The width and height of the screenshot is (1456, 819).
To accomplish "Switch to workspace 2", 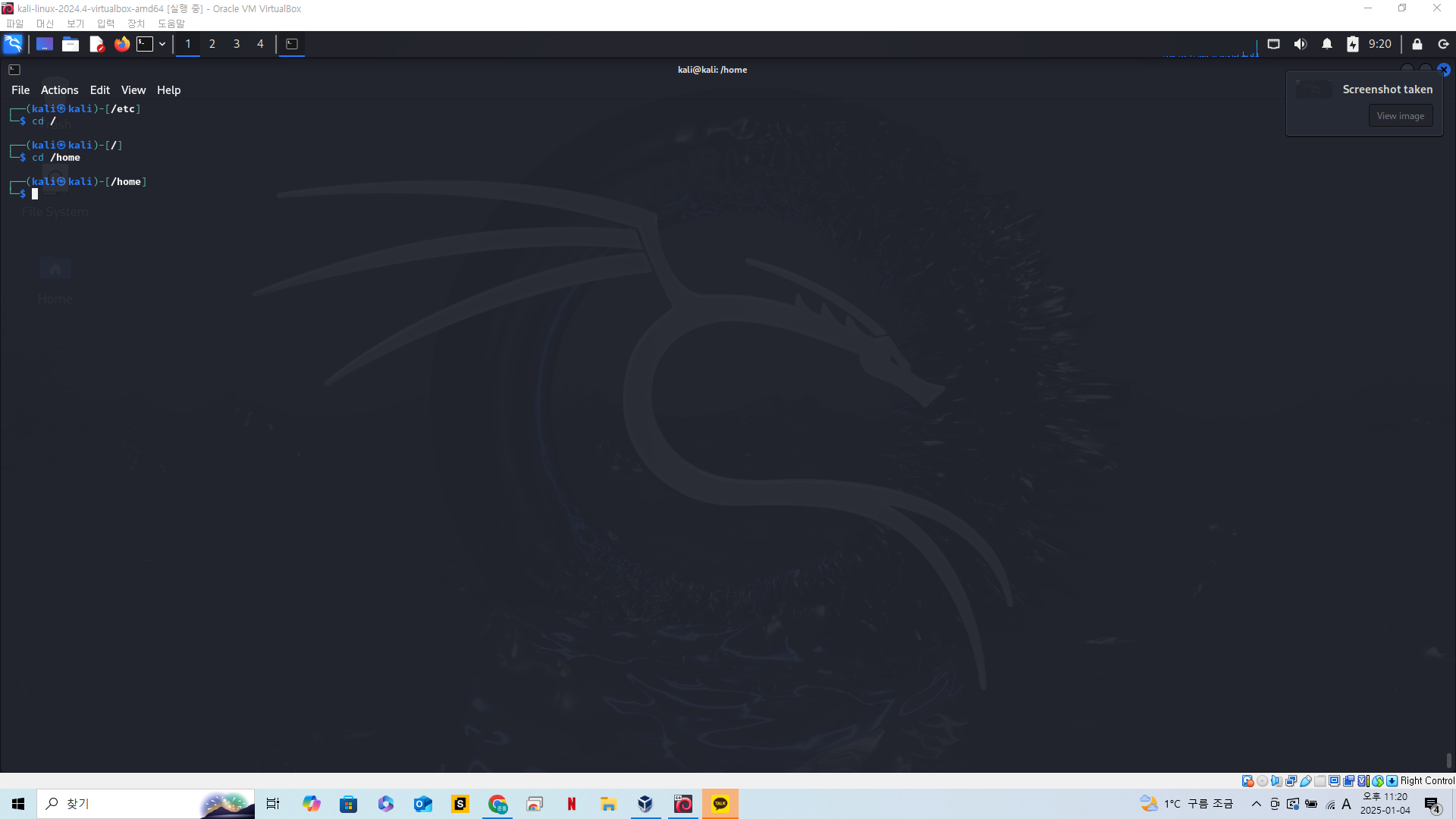I will click(x=212, y=44).
